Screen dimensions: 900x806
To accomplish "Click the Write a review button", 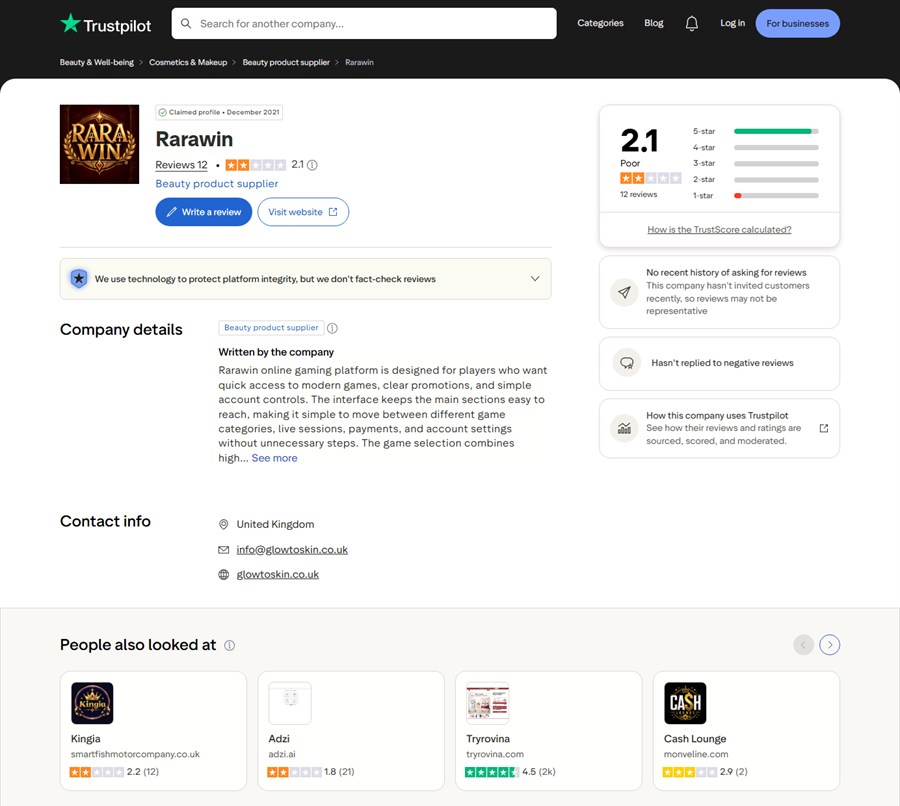I will tap(204, 212).
